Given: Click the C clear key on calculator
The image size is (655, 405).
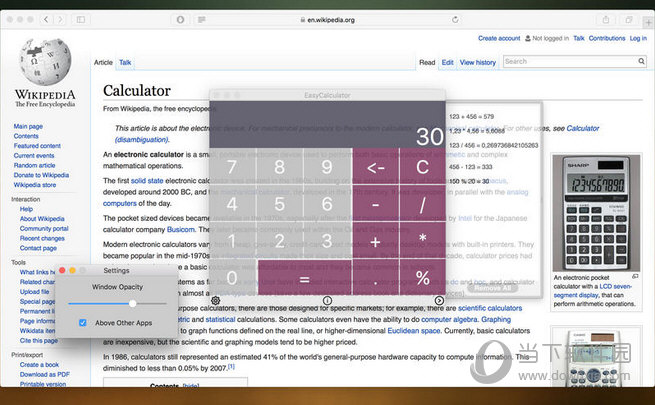Looking at the screenshot, I should 422,167.
